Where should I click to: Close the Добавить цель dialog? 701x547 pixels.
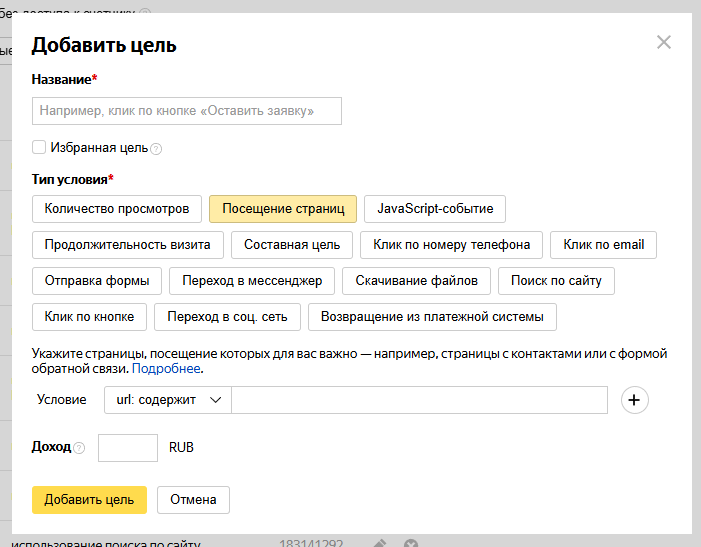pyautogui.click(x=664, y=42)
